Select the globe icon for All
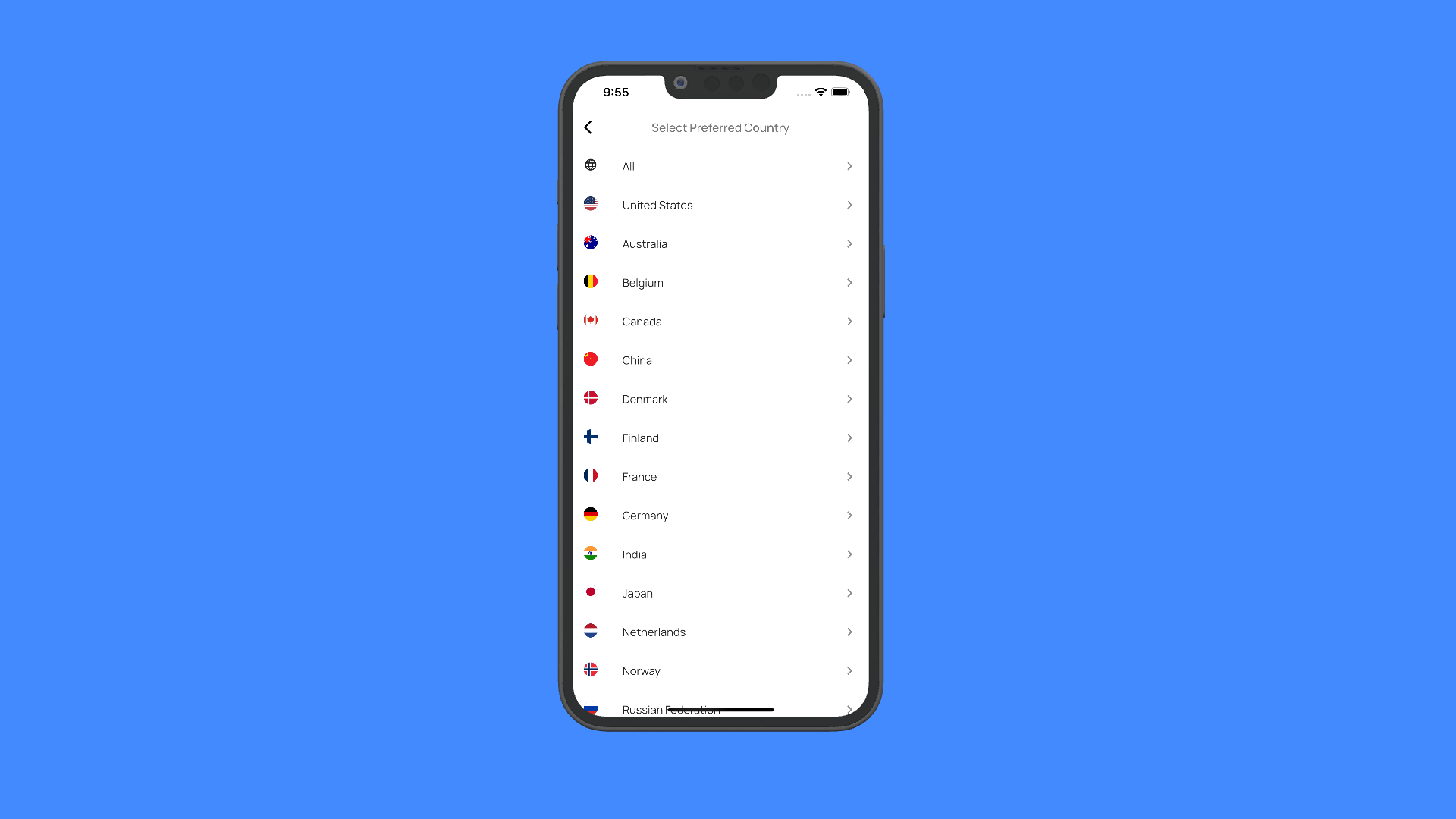 pos(590,165)
